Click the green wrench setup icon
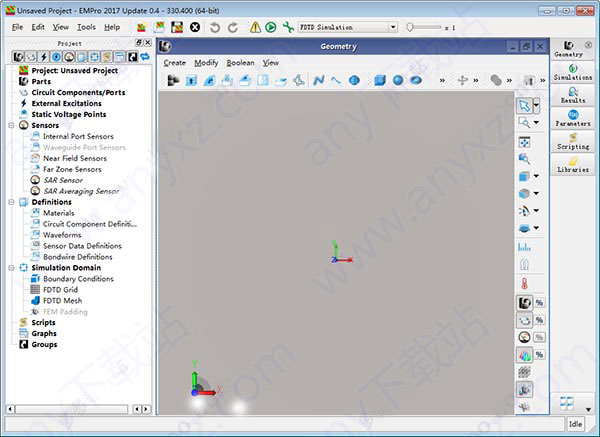Viewport: 600px width, 437px height. click(288, 27)
